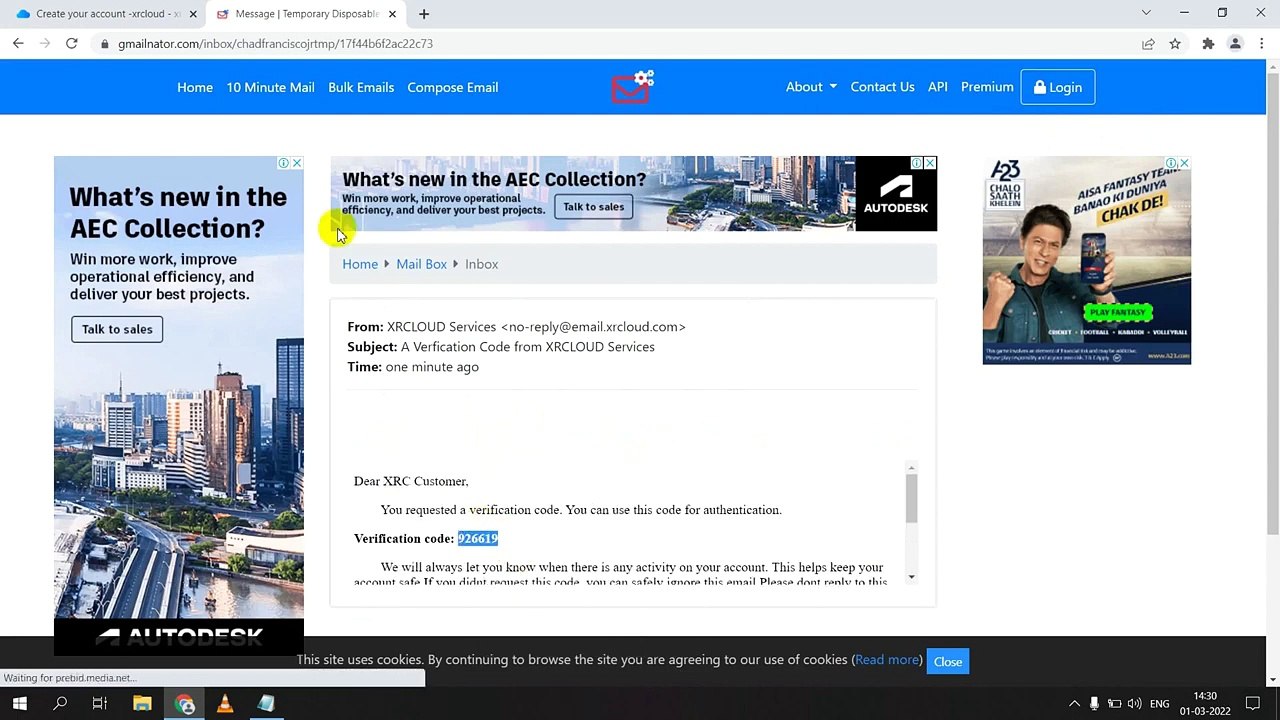Image resolution: width=1280 pixels, height=720 pixels.
Task: Expand the About dropdown menu
Action: point(811,87)
